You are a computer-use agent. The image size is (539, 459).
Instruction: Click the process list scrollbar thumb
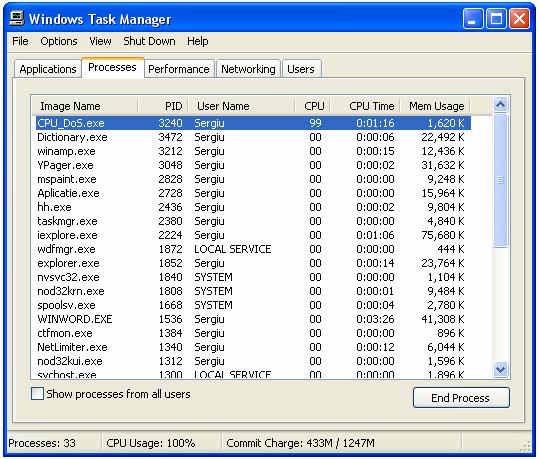(x=500, y=180)
